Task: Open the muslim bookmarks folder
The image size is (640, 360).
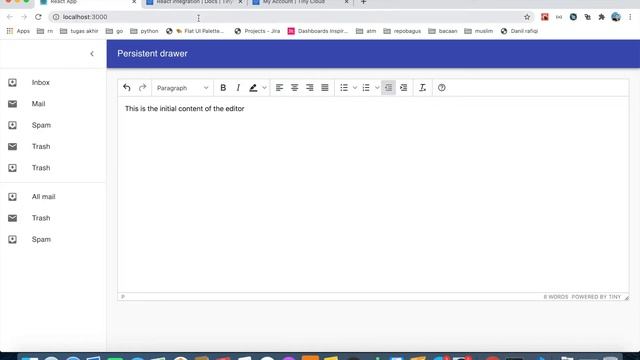Action: [478, 31]
